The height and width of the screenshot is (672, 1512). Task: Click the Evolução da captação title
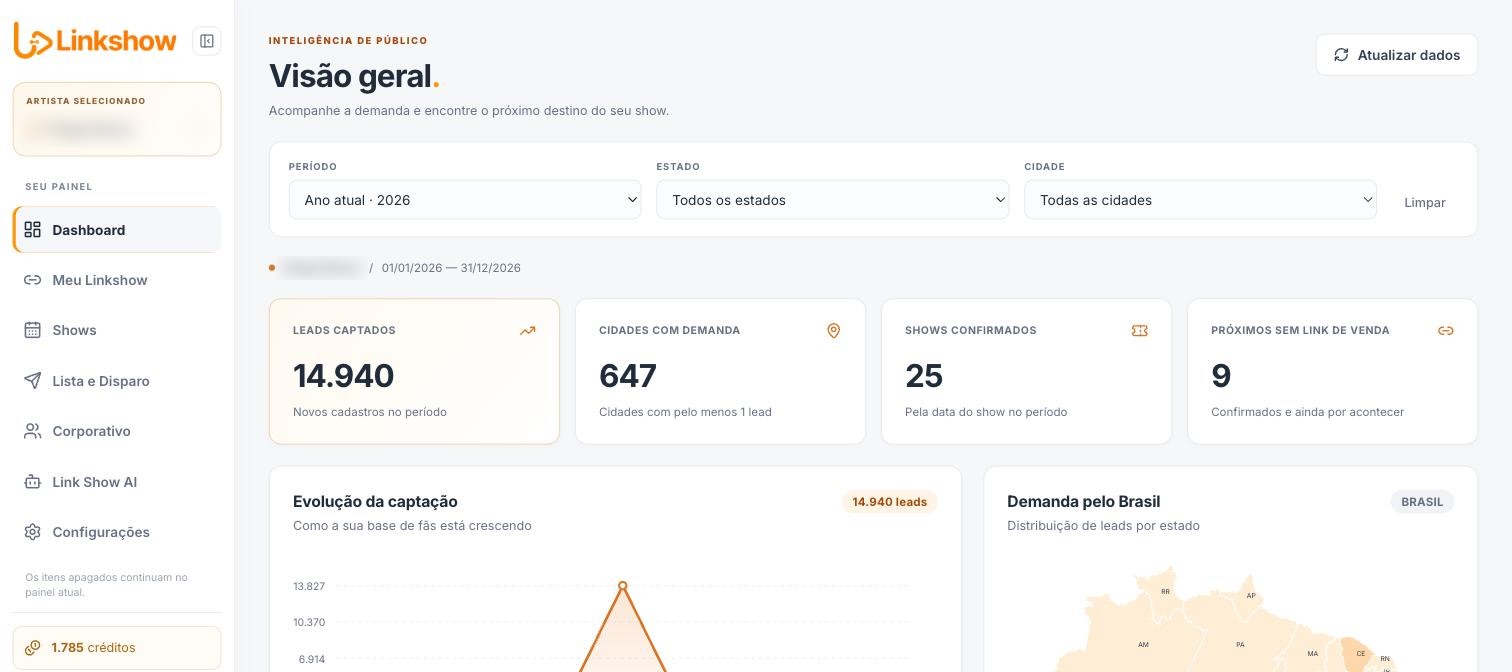click(375, 502)
